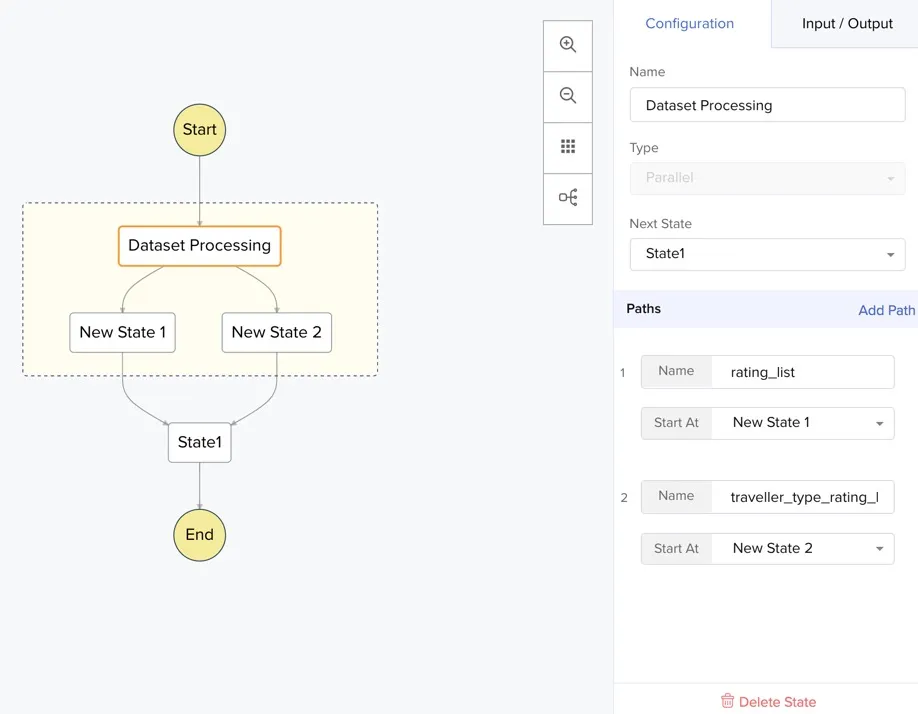Select the New State 2 node
The image size is (918, 714).
tap(276, 332)
